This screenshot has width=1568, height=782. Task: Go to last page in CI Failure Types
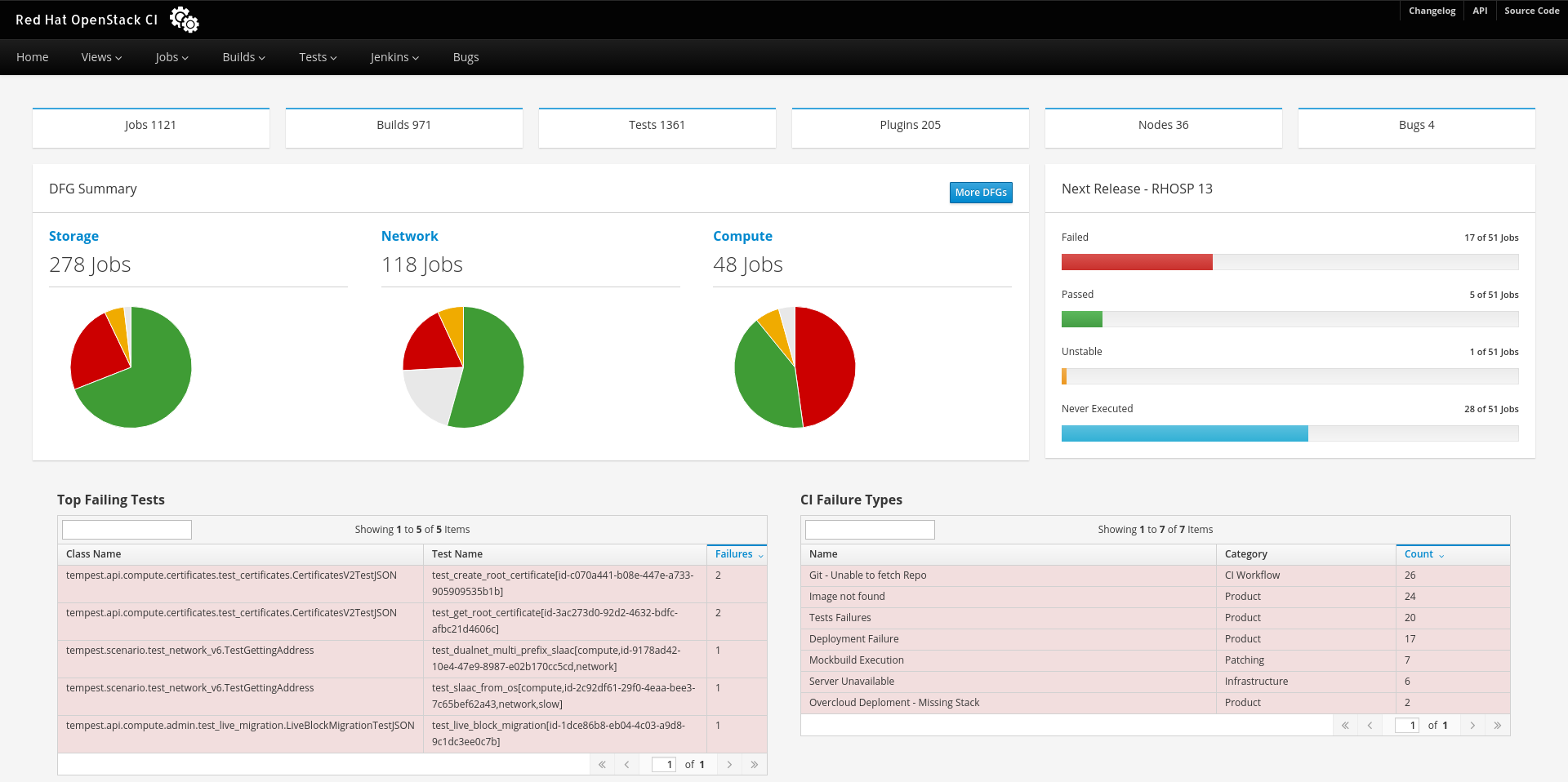pos(1497,726)
